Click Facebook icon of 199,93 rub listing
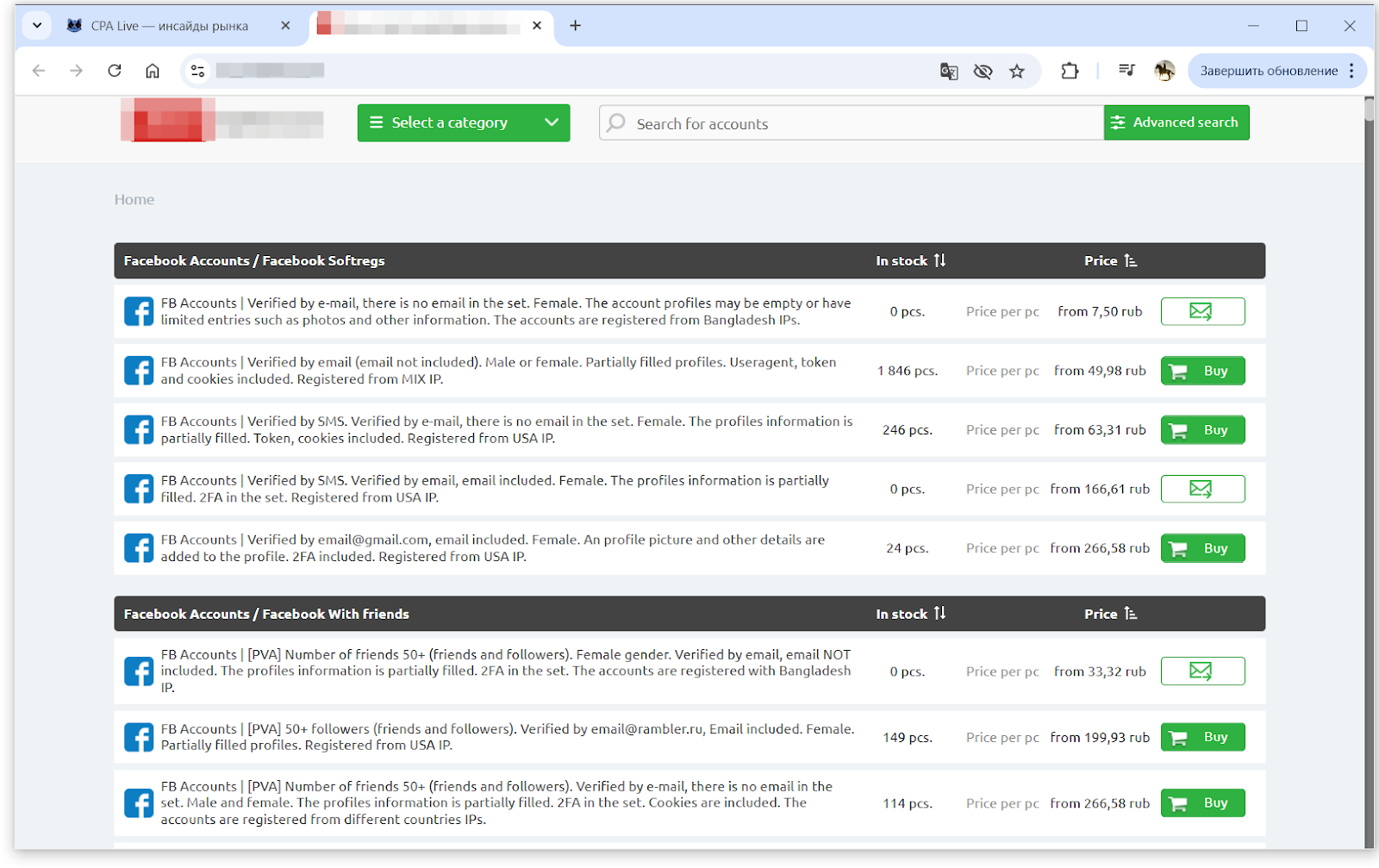This screenshot has height=868, width=1379. point(139,737)
